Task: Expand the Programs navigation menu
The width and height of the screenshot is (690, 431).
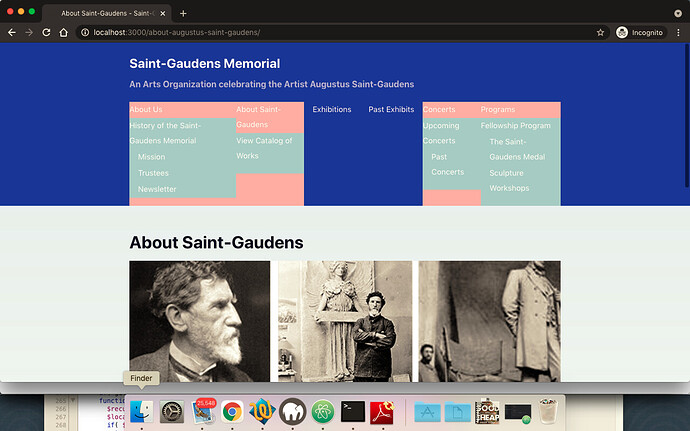Action: point(498,109)
